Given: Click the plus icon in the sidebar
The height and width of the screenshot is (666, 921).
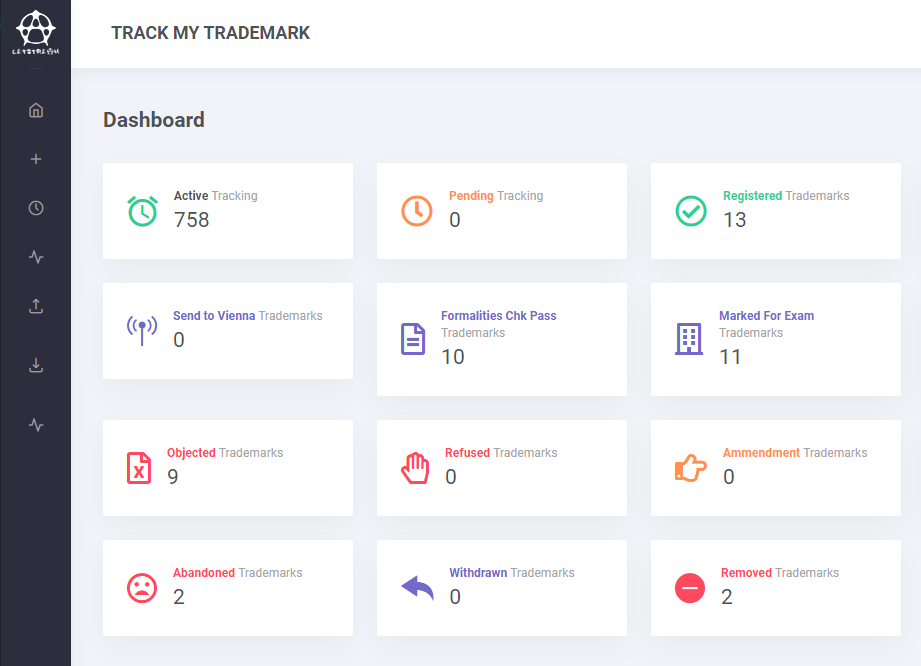Looking at the screenshot, I should [x=36, y=159].
